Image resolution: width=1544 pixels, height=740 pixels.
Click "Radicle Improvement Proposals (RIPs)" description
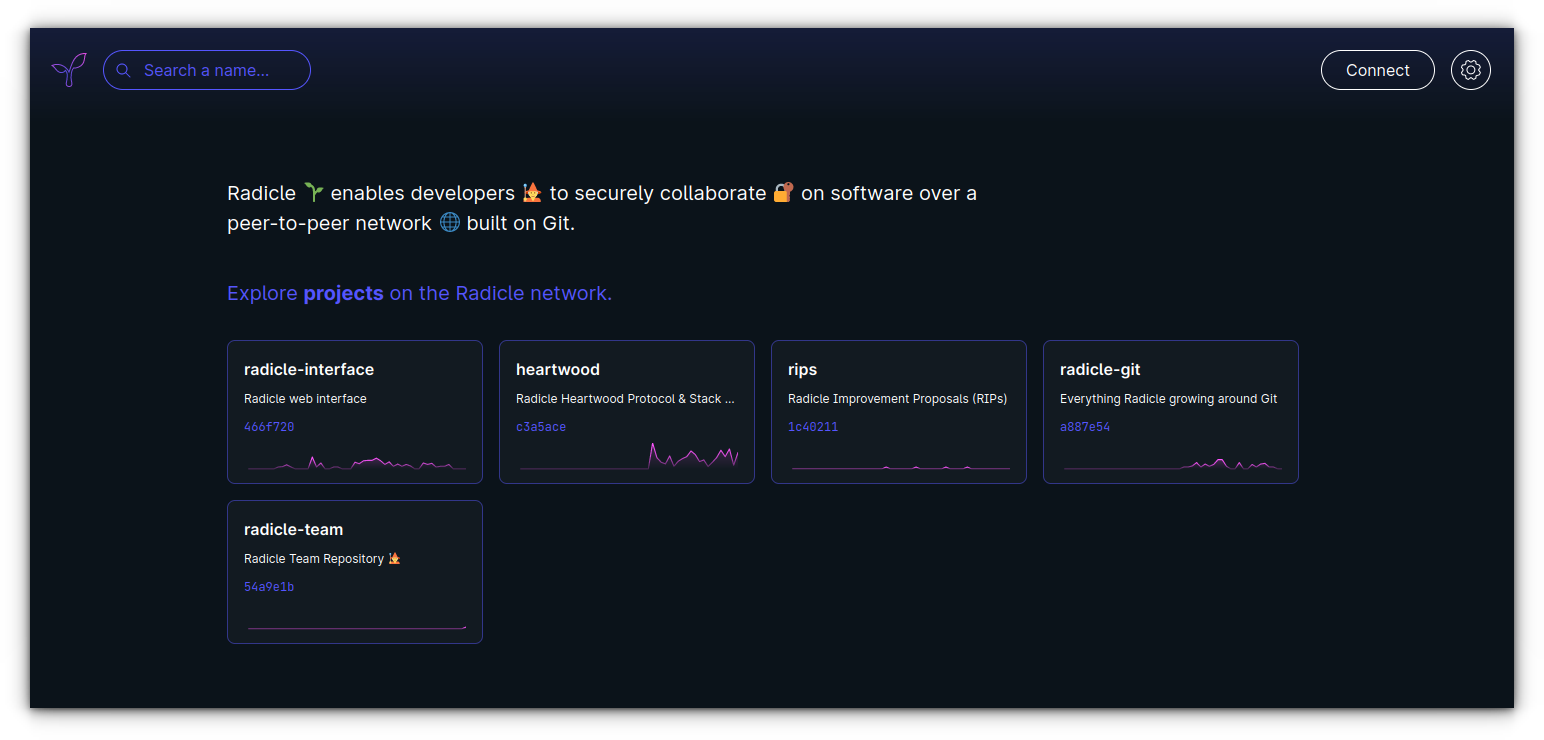click(897, 398)
